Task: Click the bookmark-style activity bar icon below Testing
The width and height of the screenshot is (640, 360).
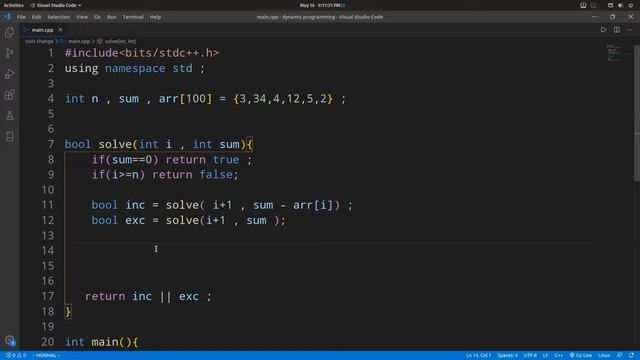Action: click(x=9, y=136)
